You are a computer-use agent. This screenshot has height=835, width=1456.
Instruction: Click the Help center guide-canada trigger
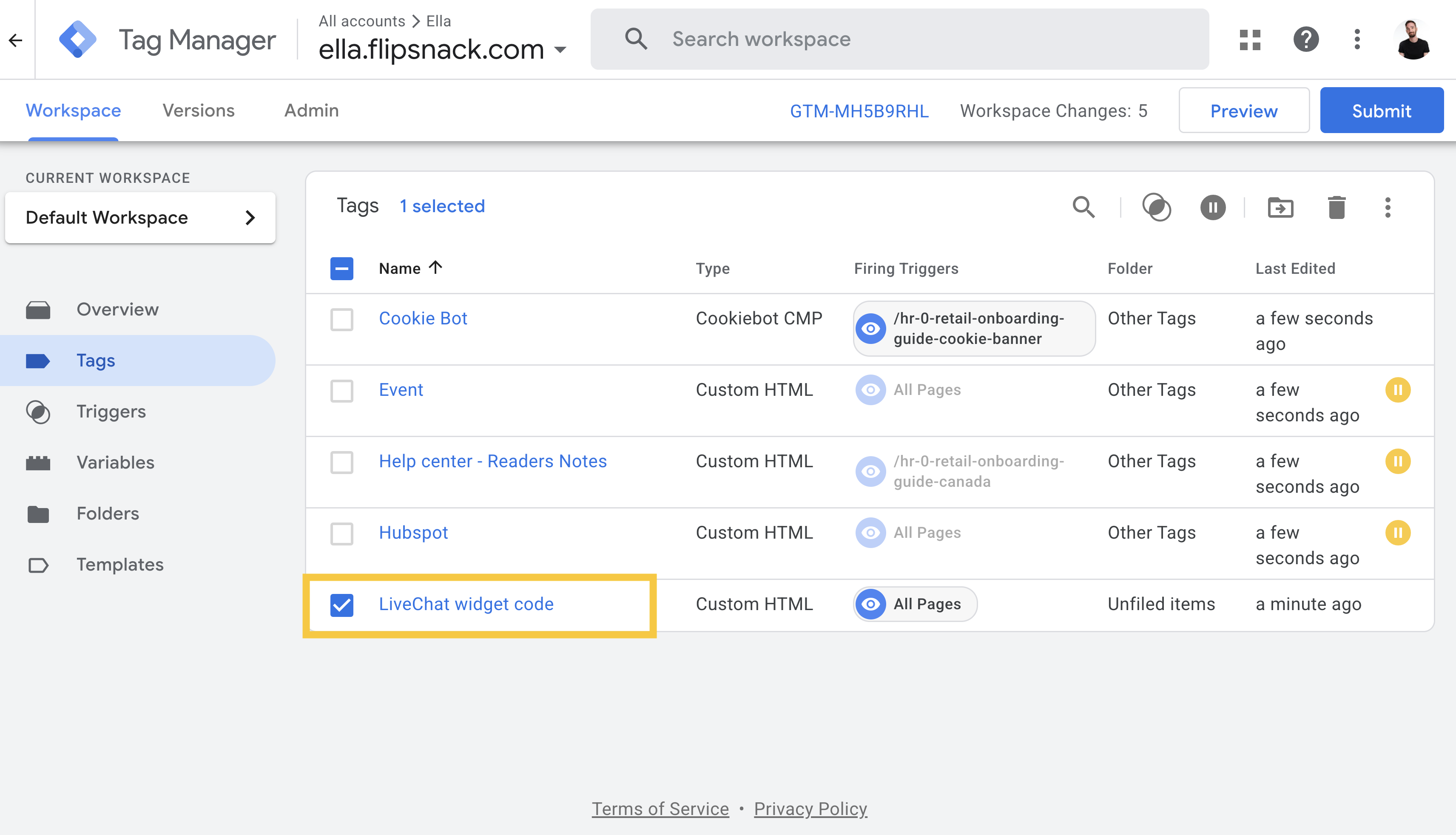coord(961,471)
